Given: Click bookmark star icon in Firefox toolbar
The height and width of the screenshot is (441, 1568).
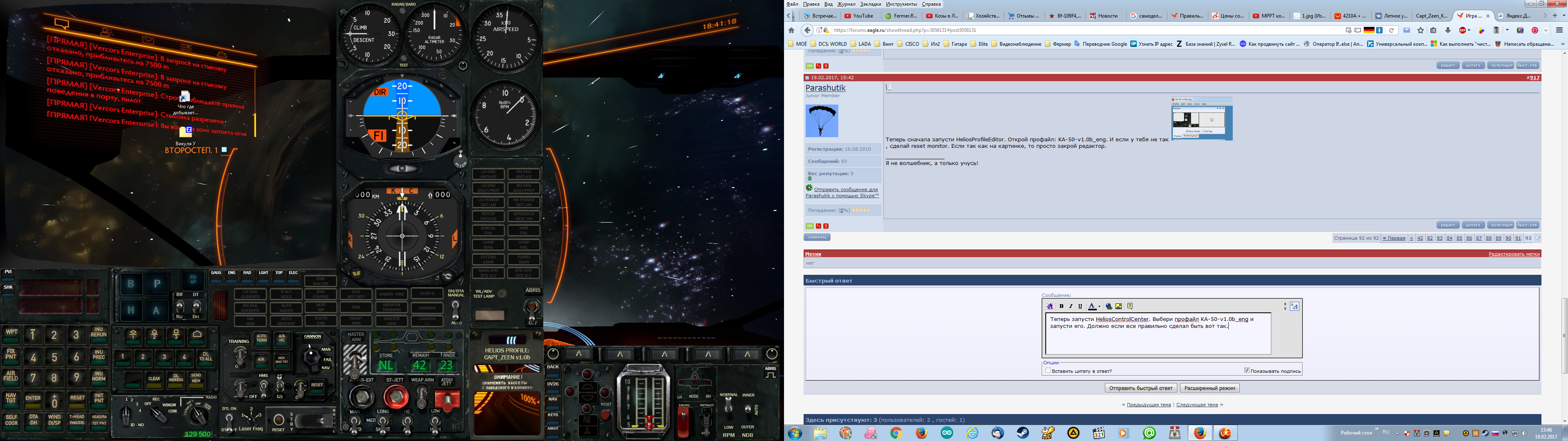Looking at the screenshot, I should point(1421,30).
